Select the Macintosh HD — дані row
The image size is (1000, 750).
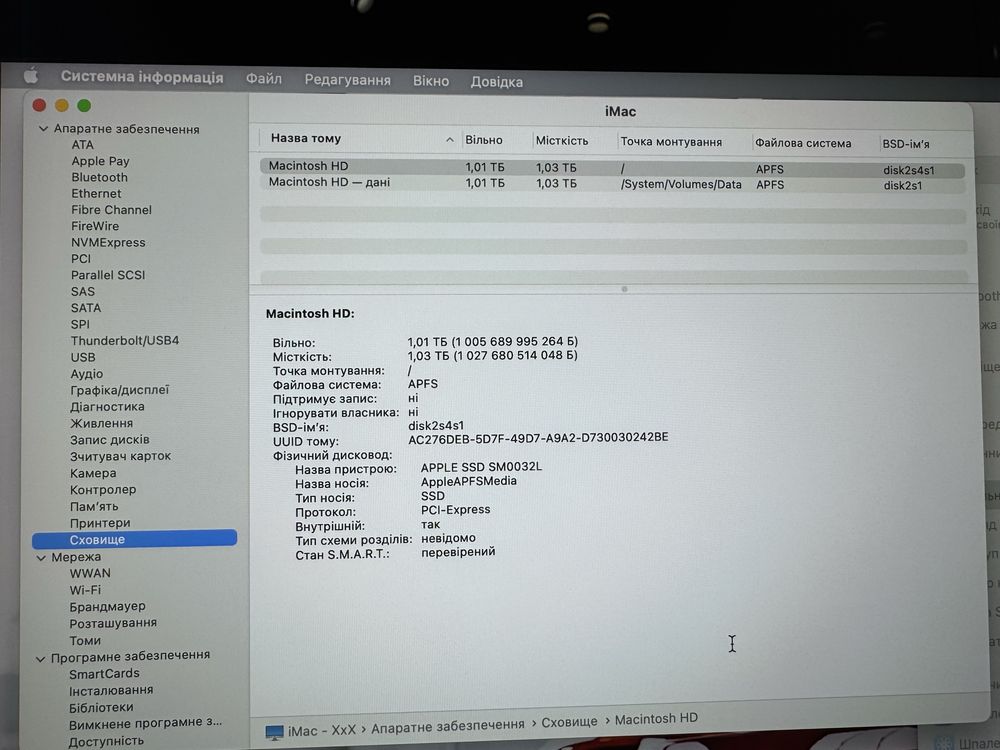(612, 184)
